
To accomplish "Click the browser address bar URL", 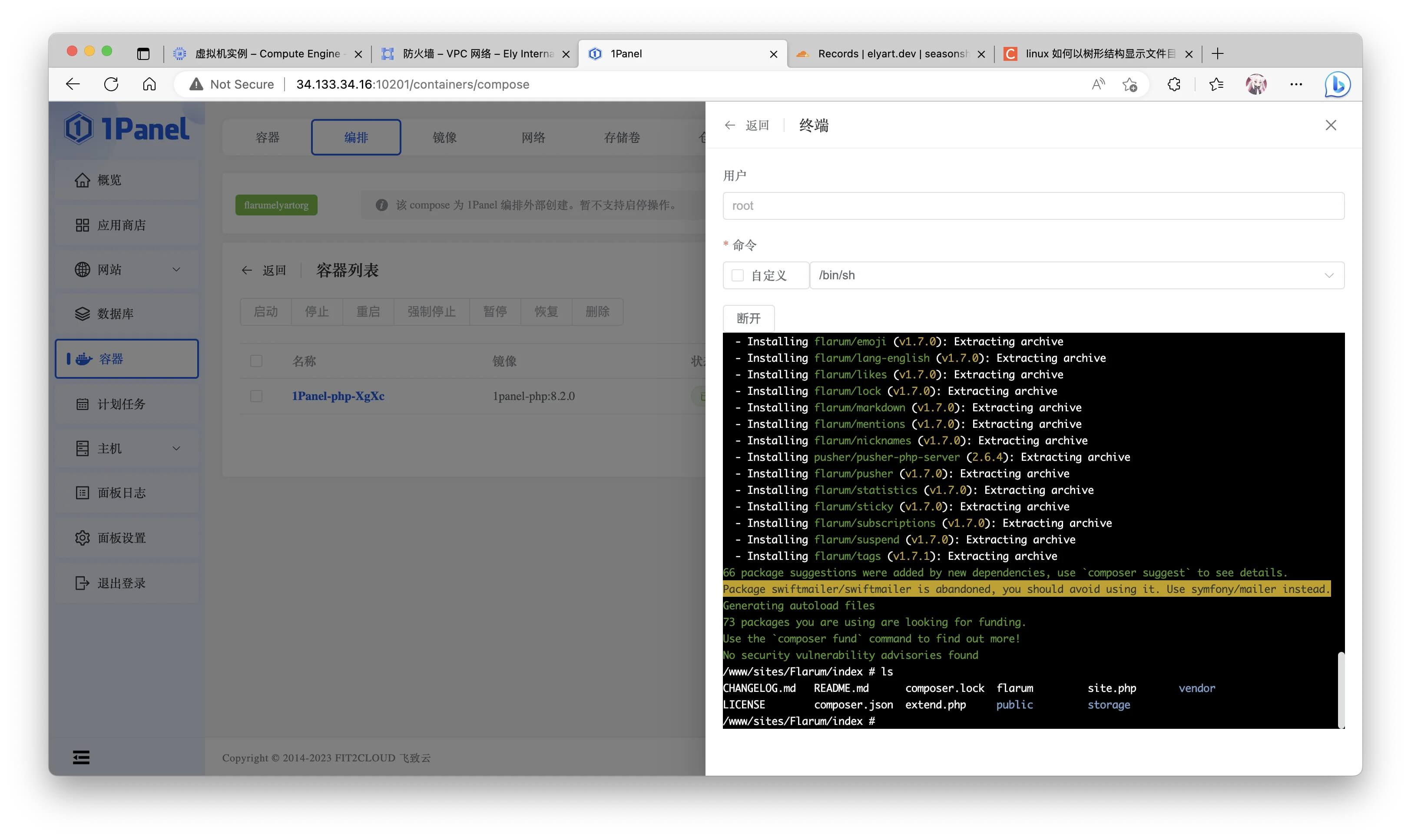I will pyautogui.click(x=413, y=84).
